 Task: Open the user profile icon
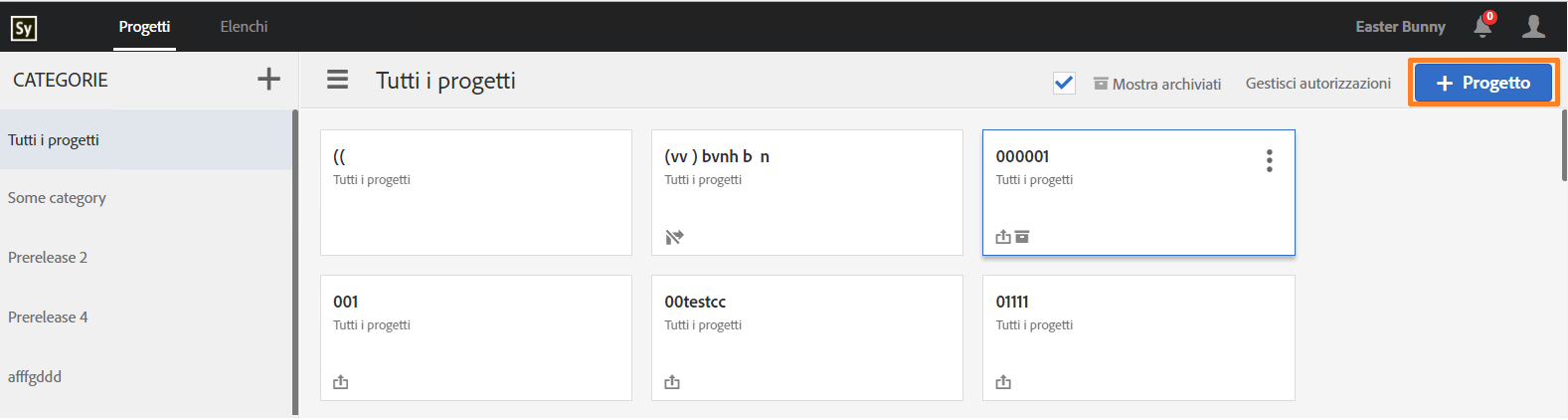coord(1533,27)
